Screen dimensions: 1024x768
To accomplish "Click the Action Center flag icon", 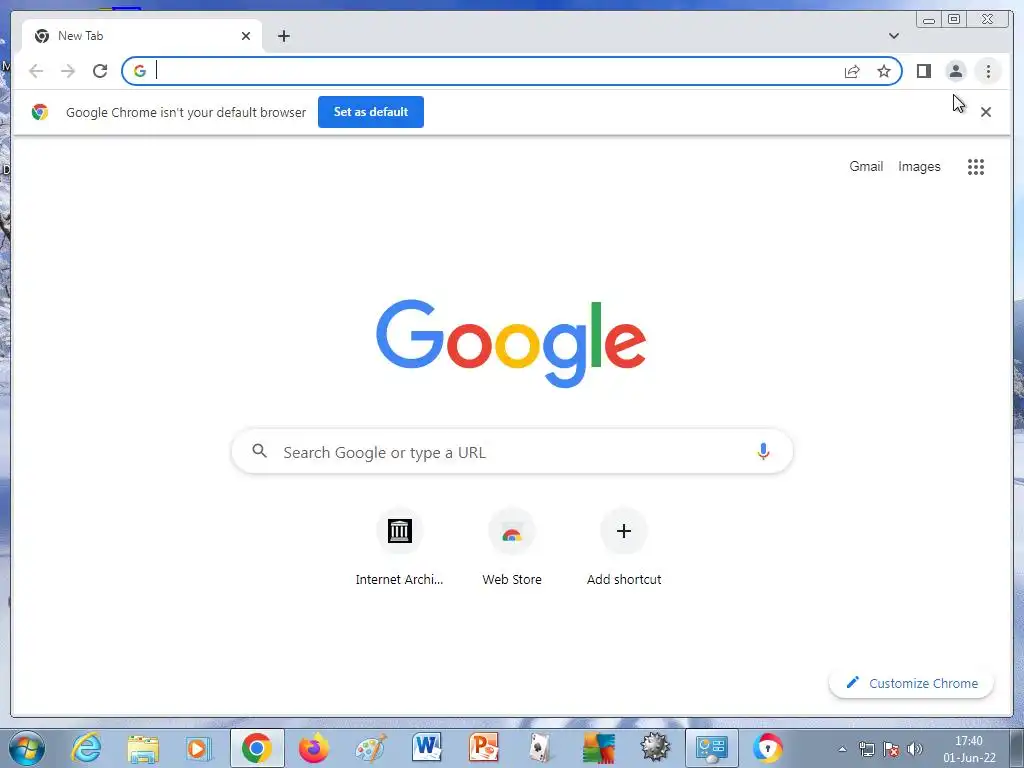I will pos(891,749).
